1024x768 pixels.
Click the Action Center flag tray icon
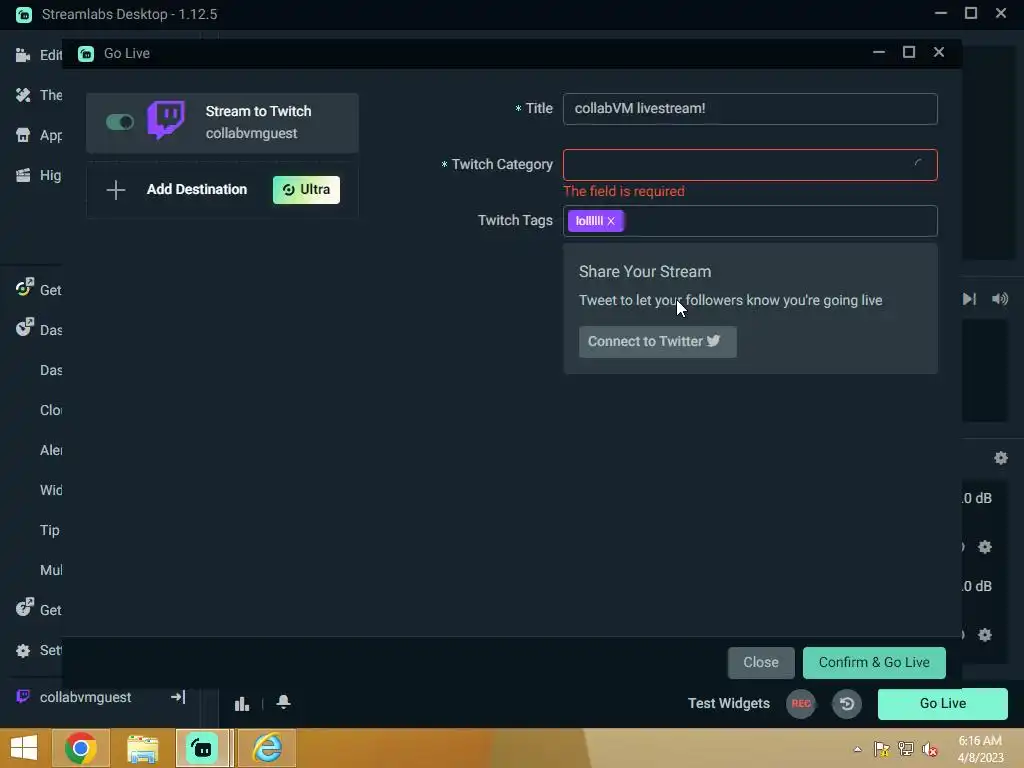pos(881,749)
